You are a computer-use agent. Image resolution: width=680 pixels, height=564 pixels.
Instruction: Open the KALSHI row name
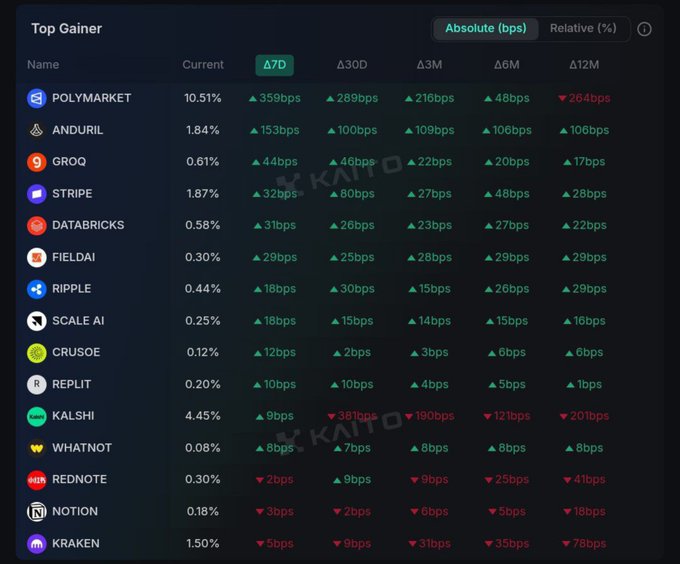pyautogui.click(x=73, y=416)
